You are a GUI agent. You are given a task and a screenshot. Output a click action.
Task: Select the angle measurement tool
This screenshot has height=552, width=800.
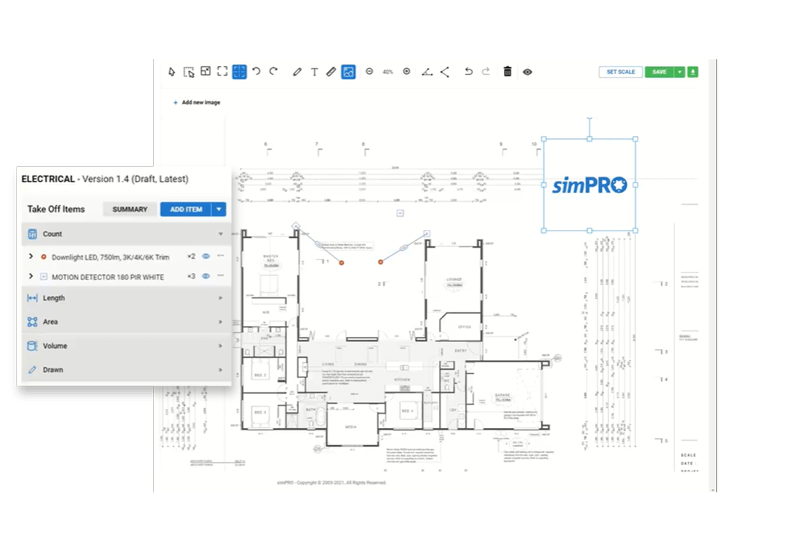click(x=427, y=72)
